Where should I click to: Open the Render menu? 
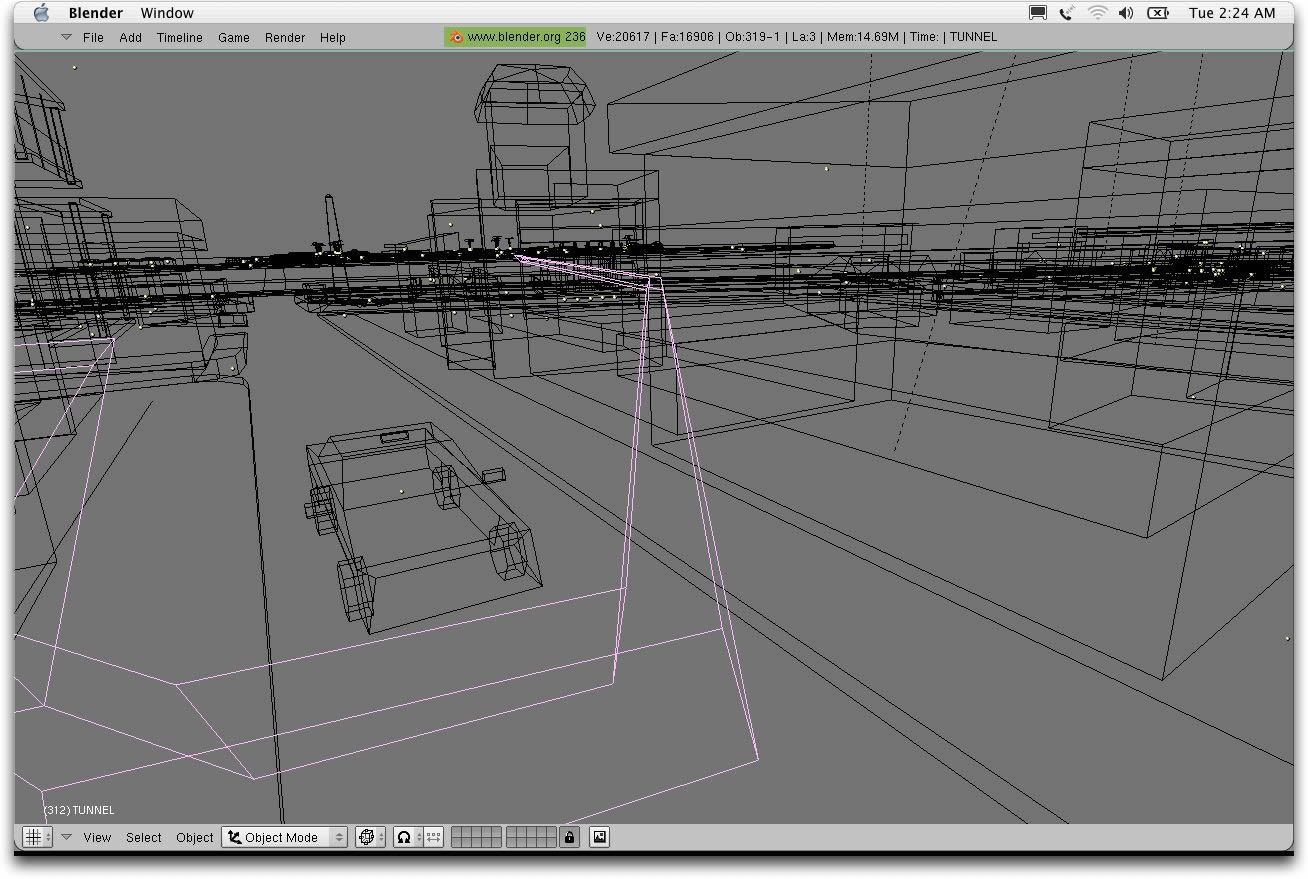click(x=285, y=37)
